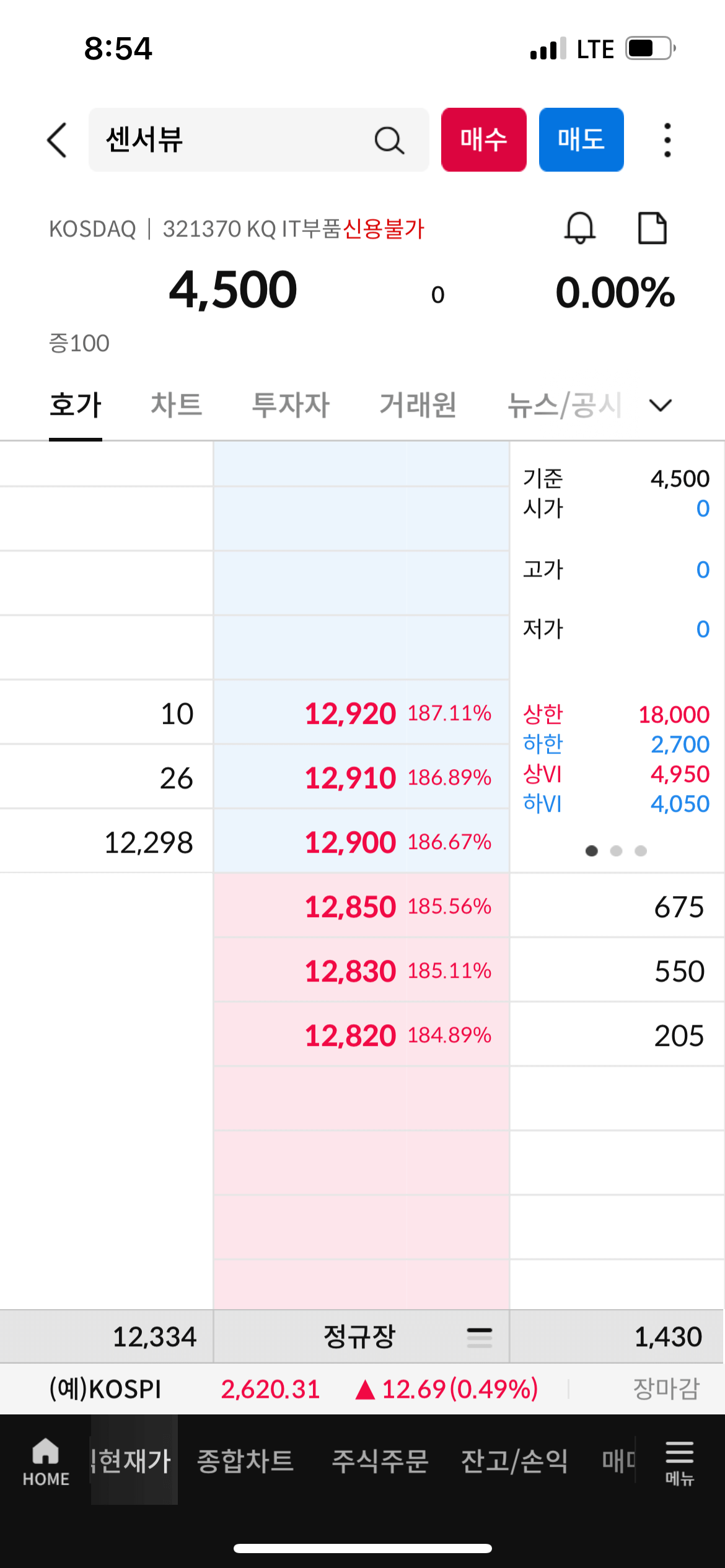Expand the tab list chevron
Image resolution: width=725 pixels, height=1568 pixels.
(660, 405)
